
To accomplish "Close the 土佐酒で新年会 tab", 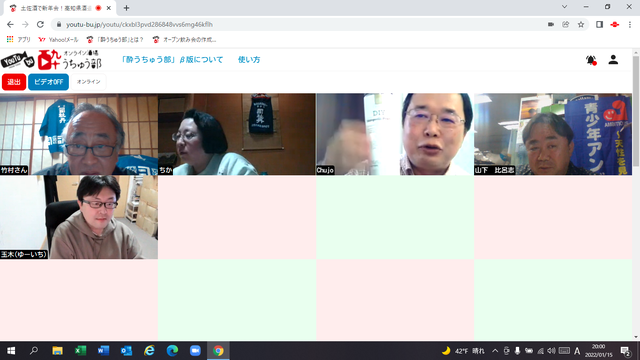I will (109, 8).
